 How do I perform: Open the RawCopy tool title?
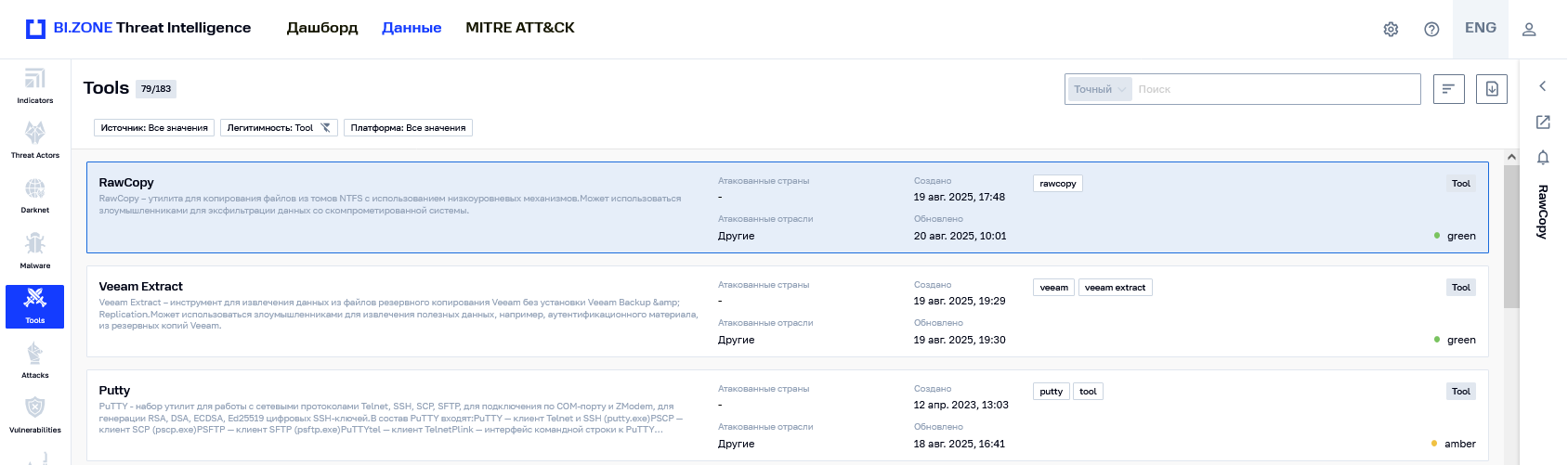[126, 183]
